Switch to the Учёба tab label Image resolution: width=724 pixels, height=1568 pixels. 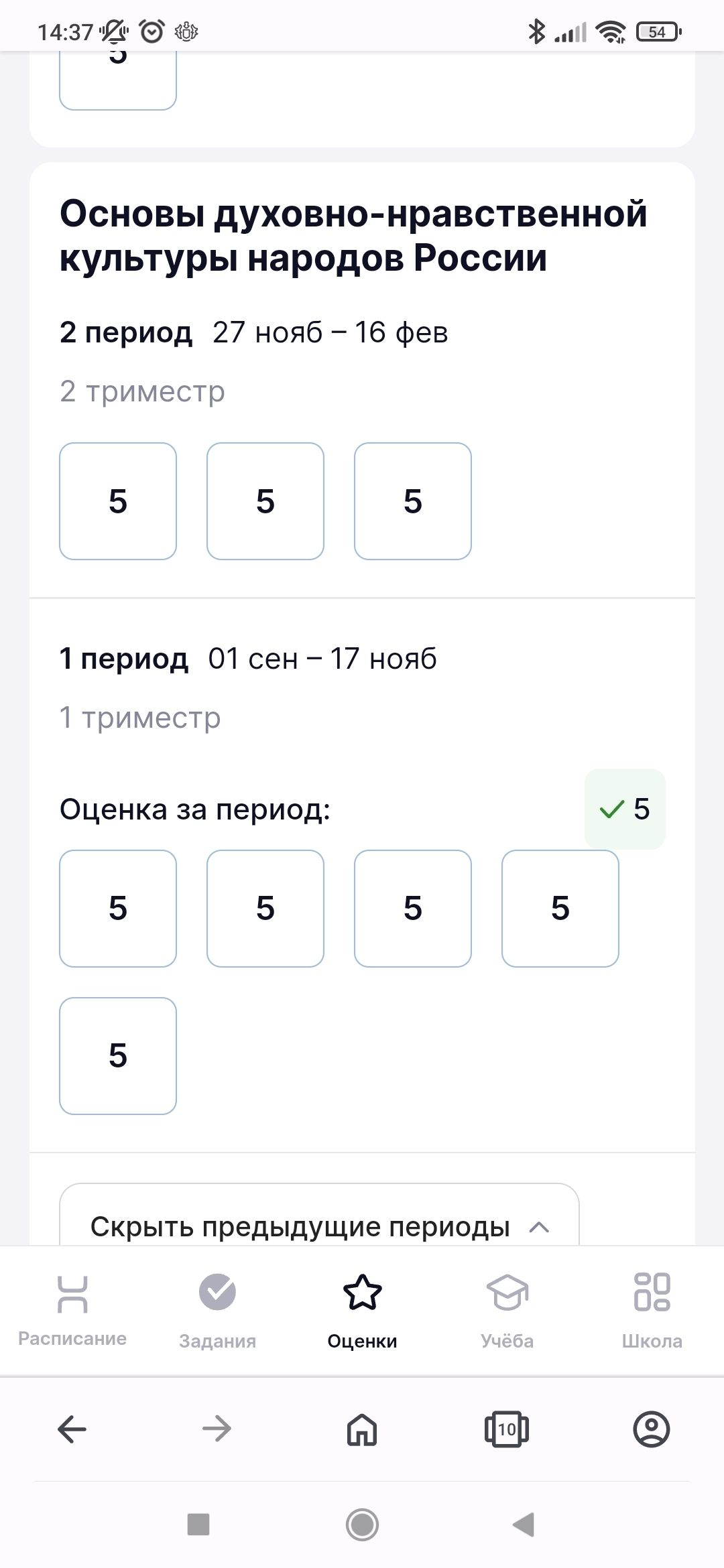click(x=507, y=1341)
